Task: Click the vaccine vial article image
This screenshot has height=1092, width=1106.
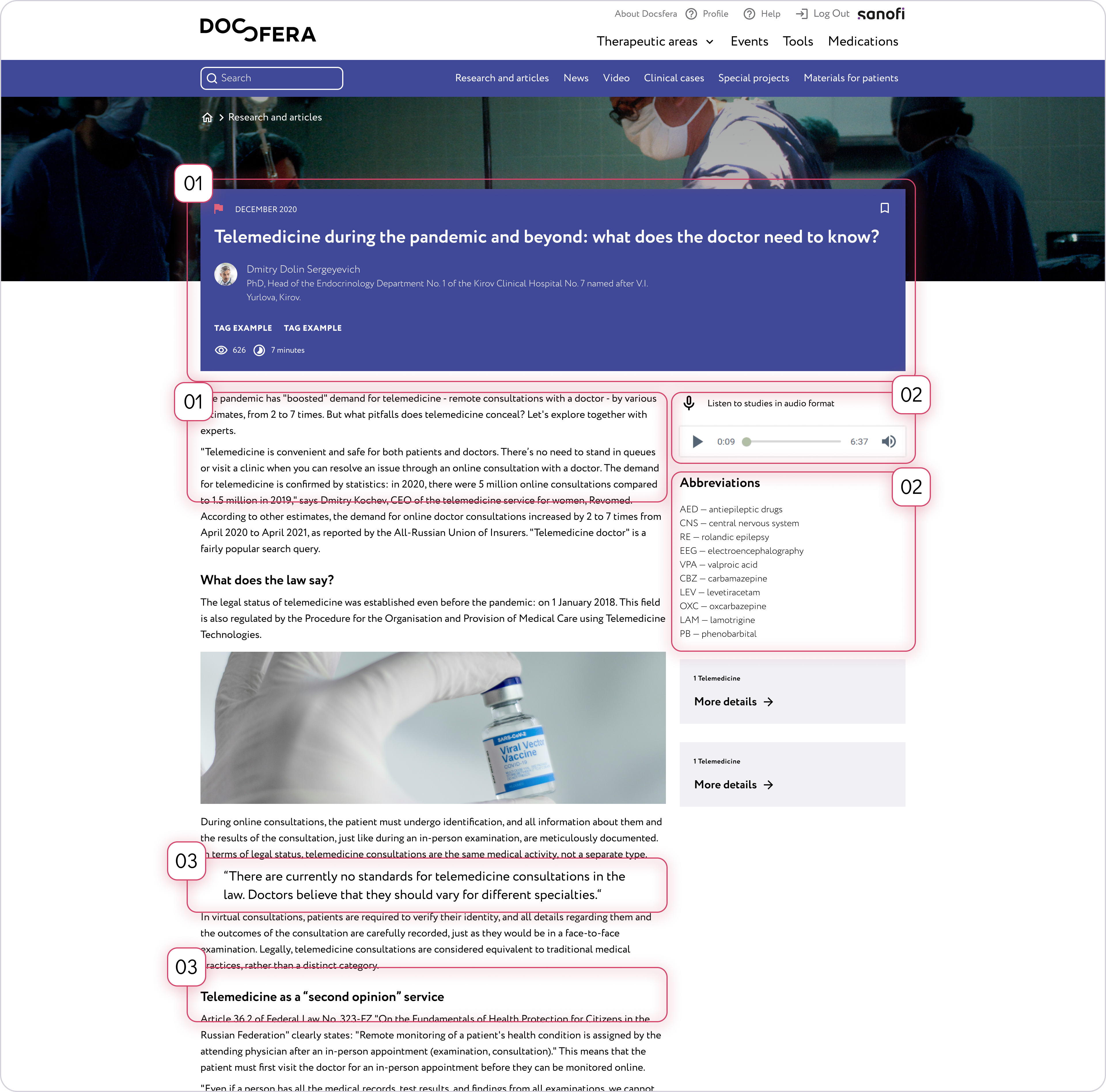Action: pyautogui.click(x=433, y=727)
